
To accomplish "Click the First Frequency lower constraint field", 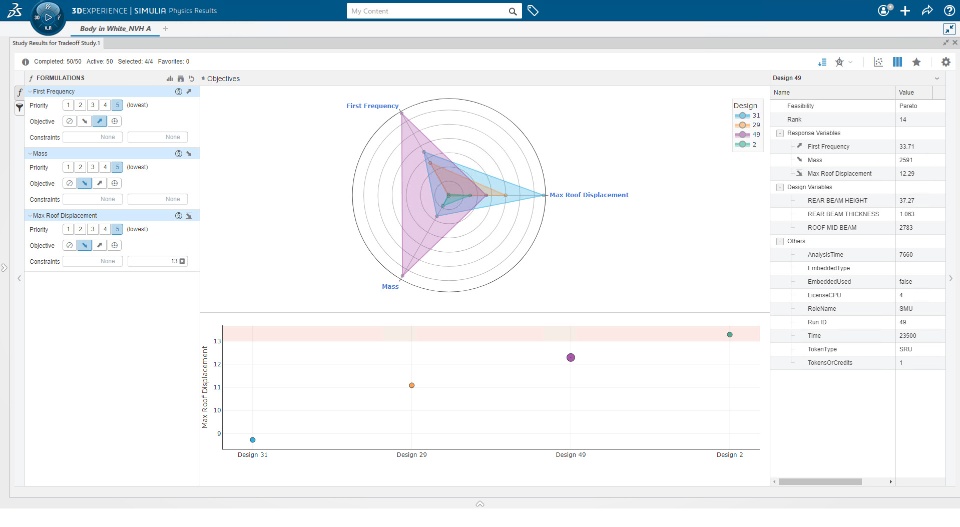I will pos(92,137).
